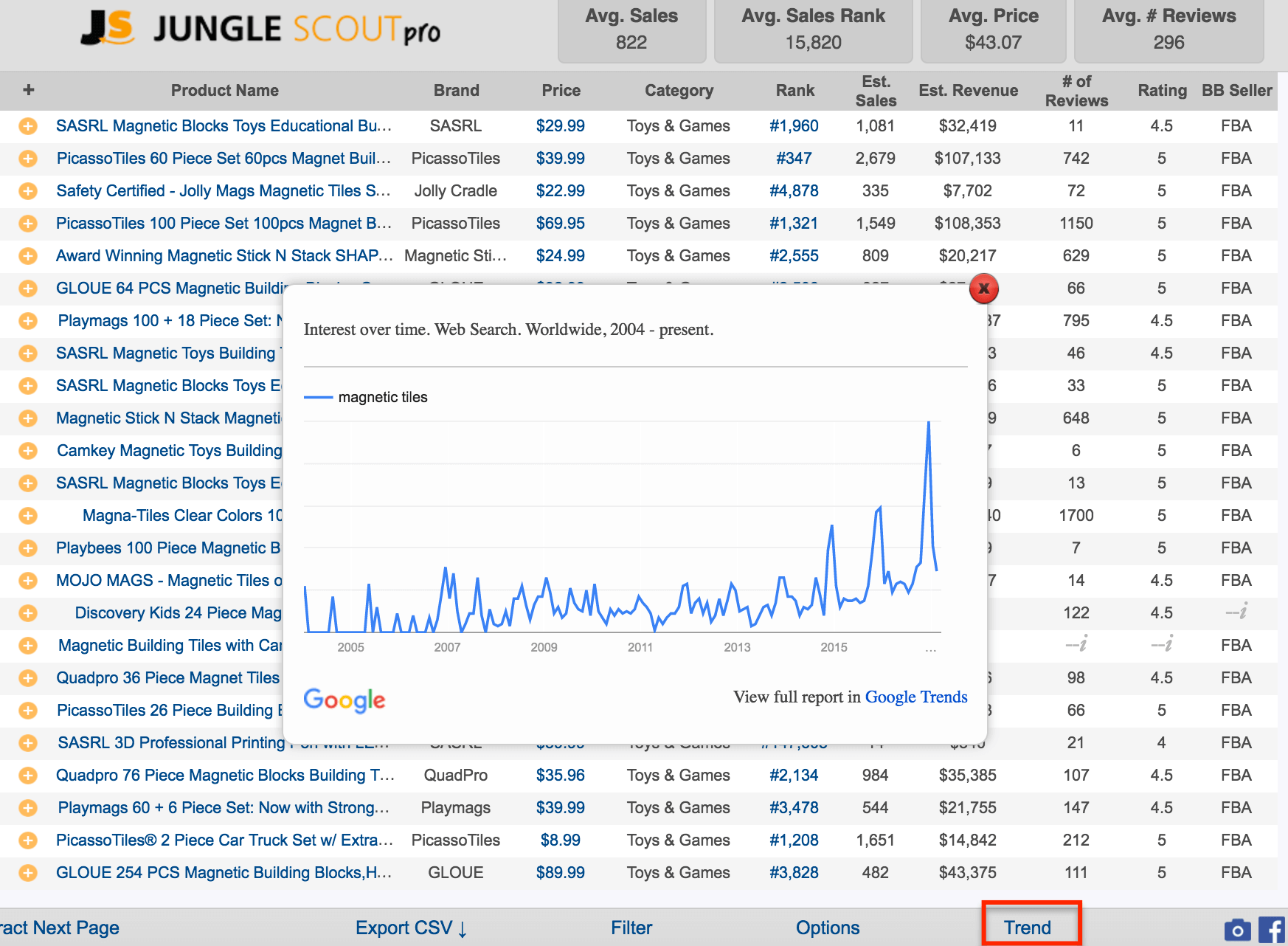Viewport: 1288px width, 946px height.
Task: Expand Playmags 60 + 6 Piece row
Action: pyautogui.click(x=28, y=808)
